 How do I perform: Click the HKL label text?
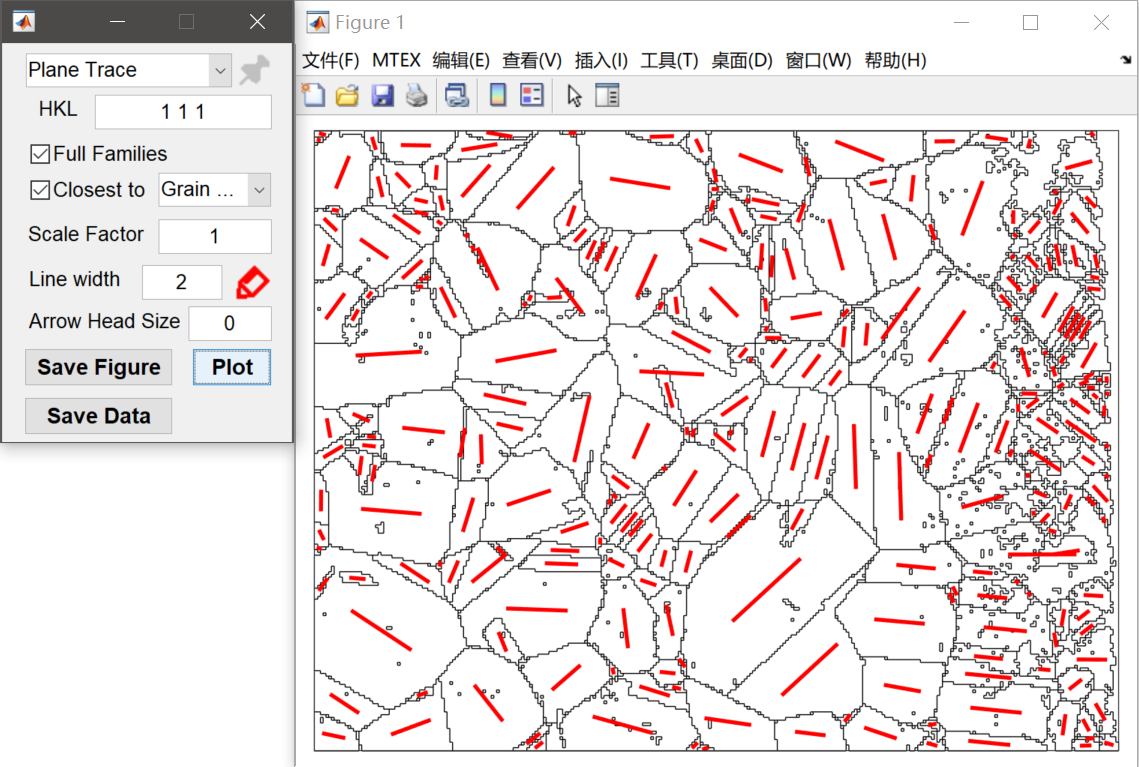point(57,109)
